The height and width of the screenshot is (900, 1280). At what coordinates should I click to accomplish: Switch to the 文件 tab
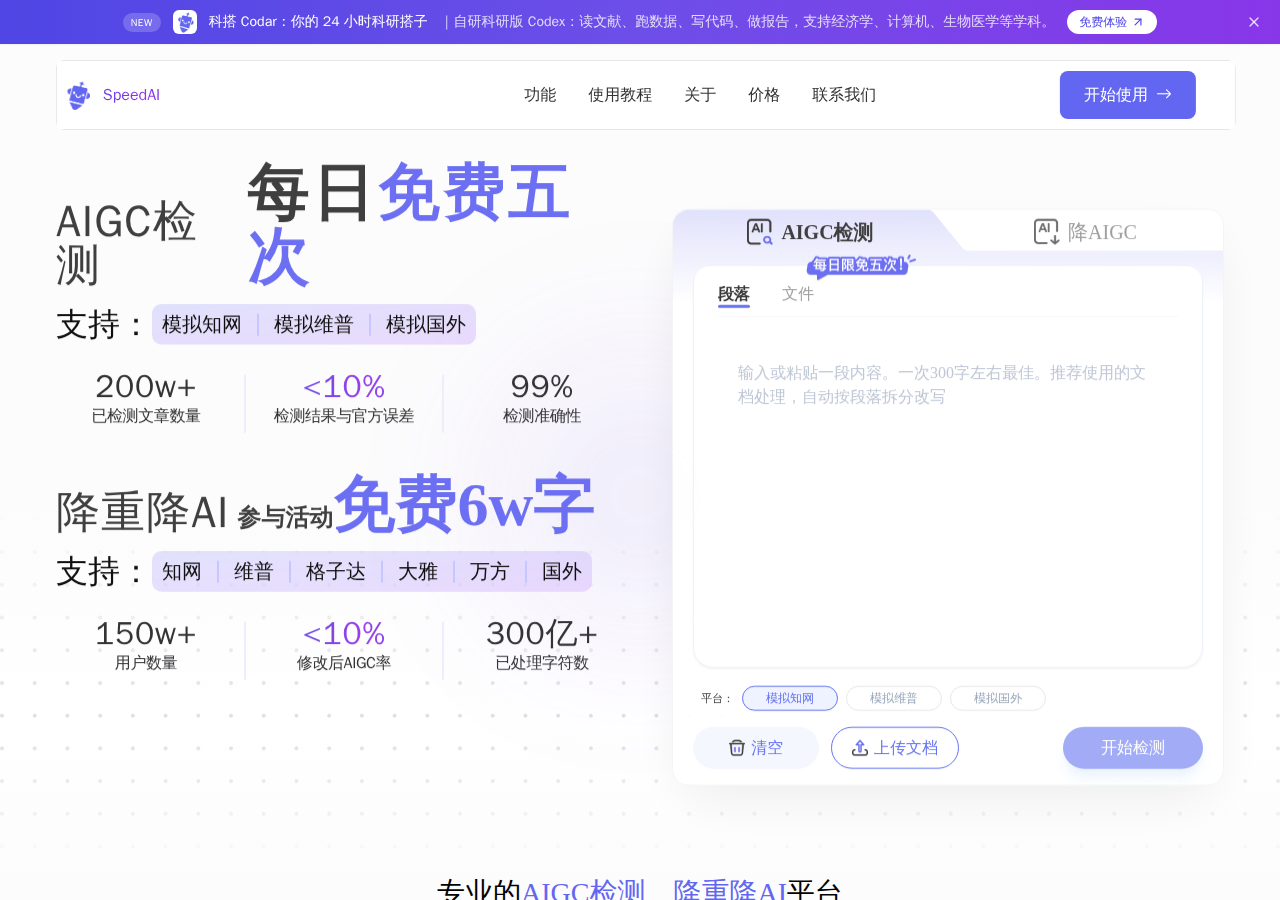[798, 294]
